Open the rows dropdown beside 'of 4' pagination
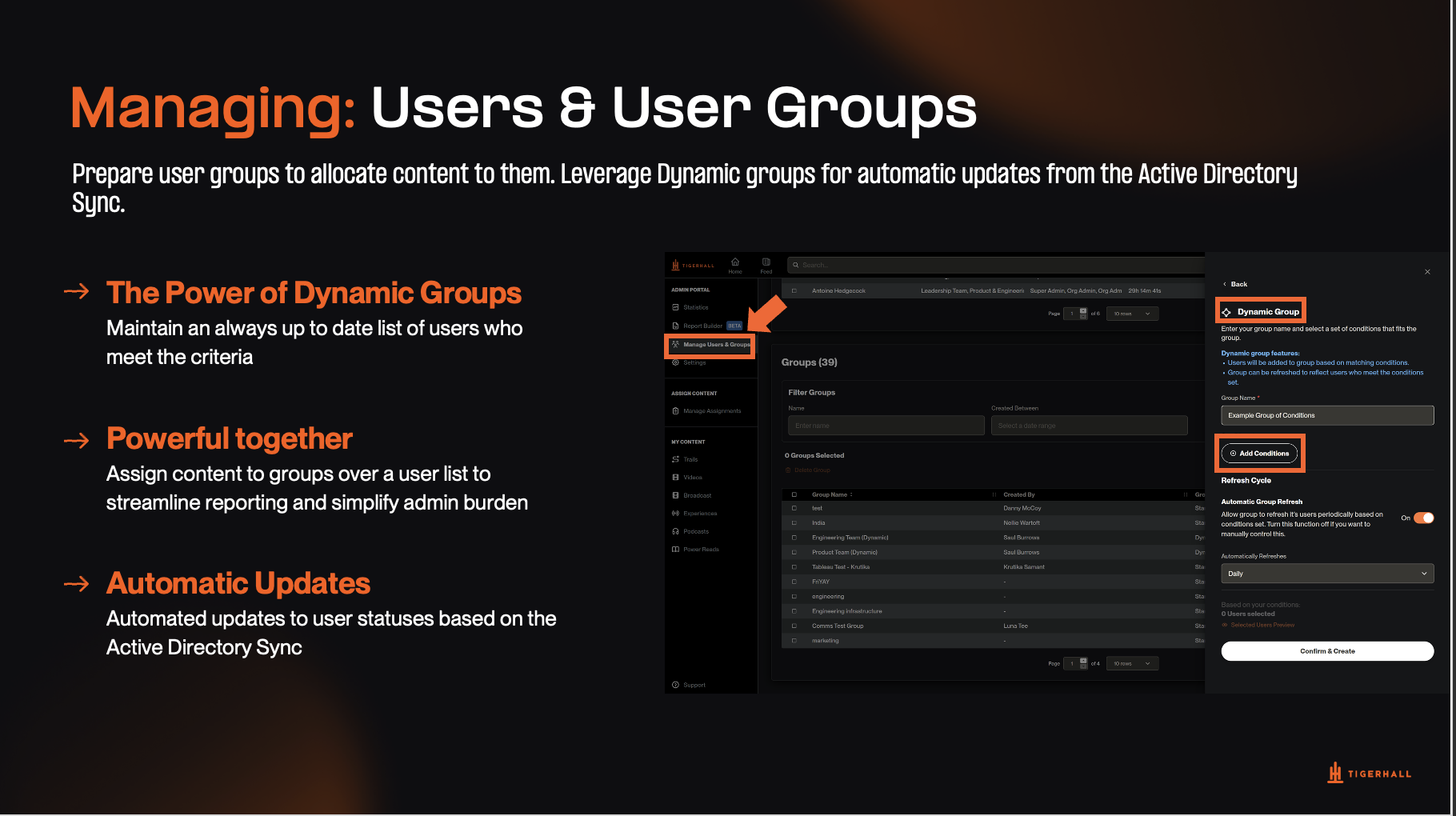 (1132, 663)
